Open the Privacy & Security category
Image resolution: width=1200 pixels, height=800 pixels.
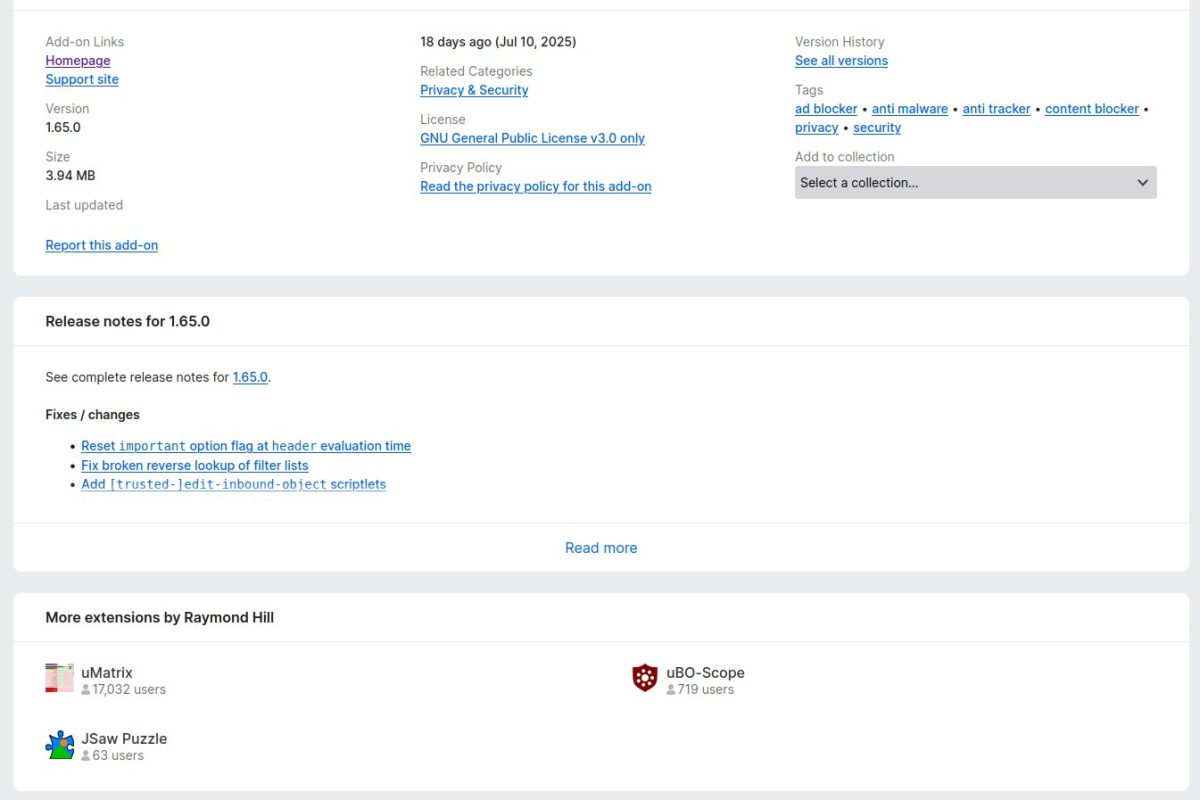pos(474,90)
